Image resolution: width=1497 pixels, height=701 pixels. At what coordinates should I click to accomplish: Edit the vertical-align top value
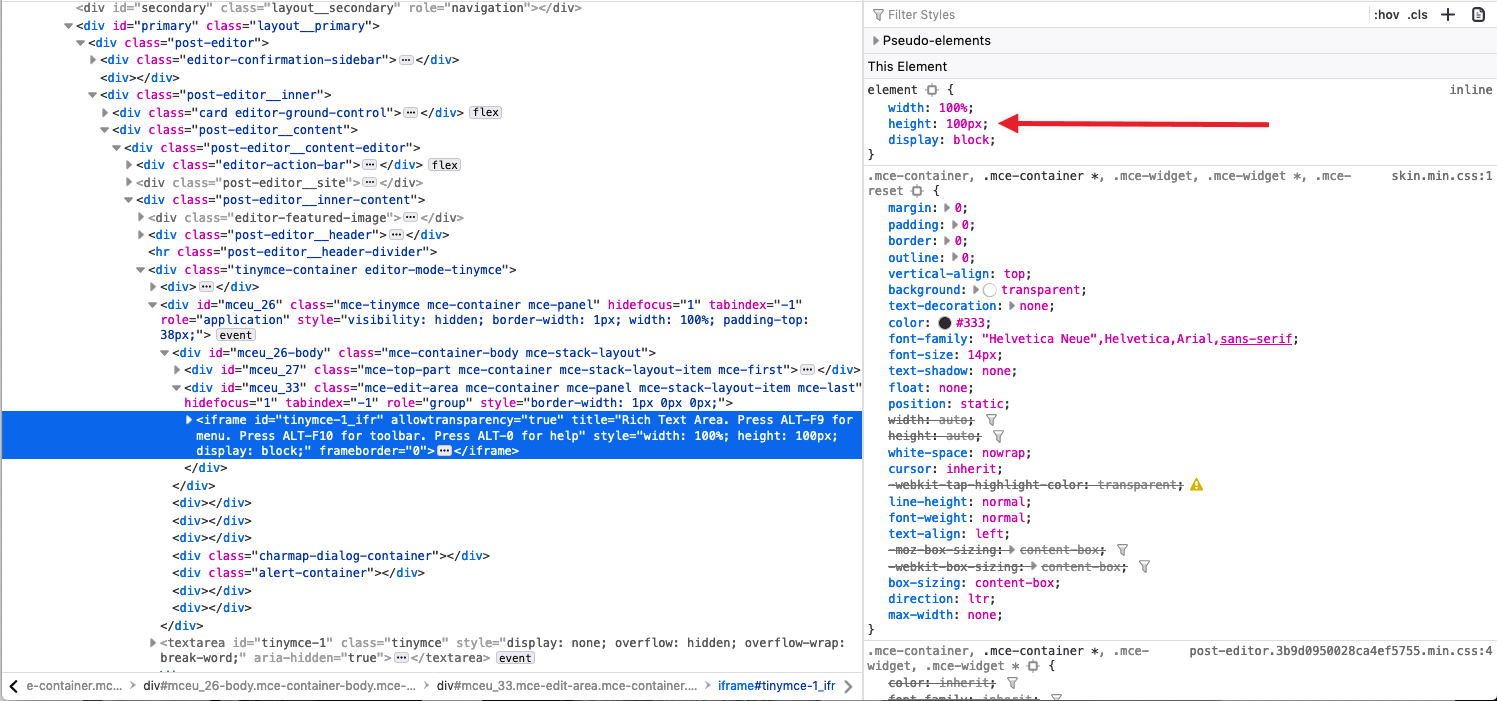1015,274
